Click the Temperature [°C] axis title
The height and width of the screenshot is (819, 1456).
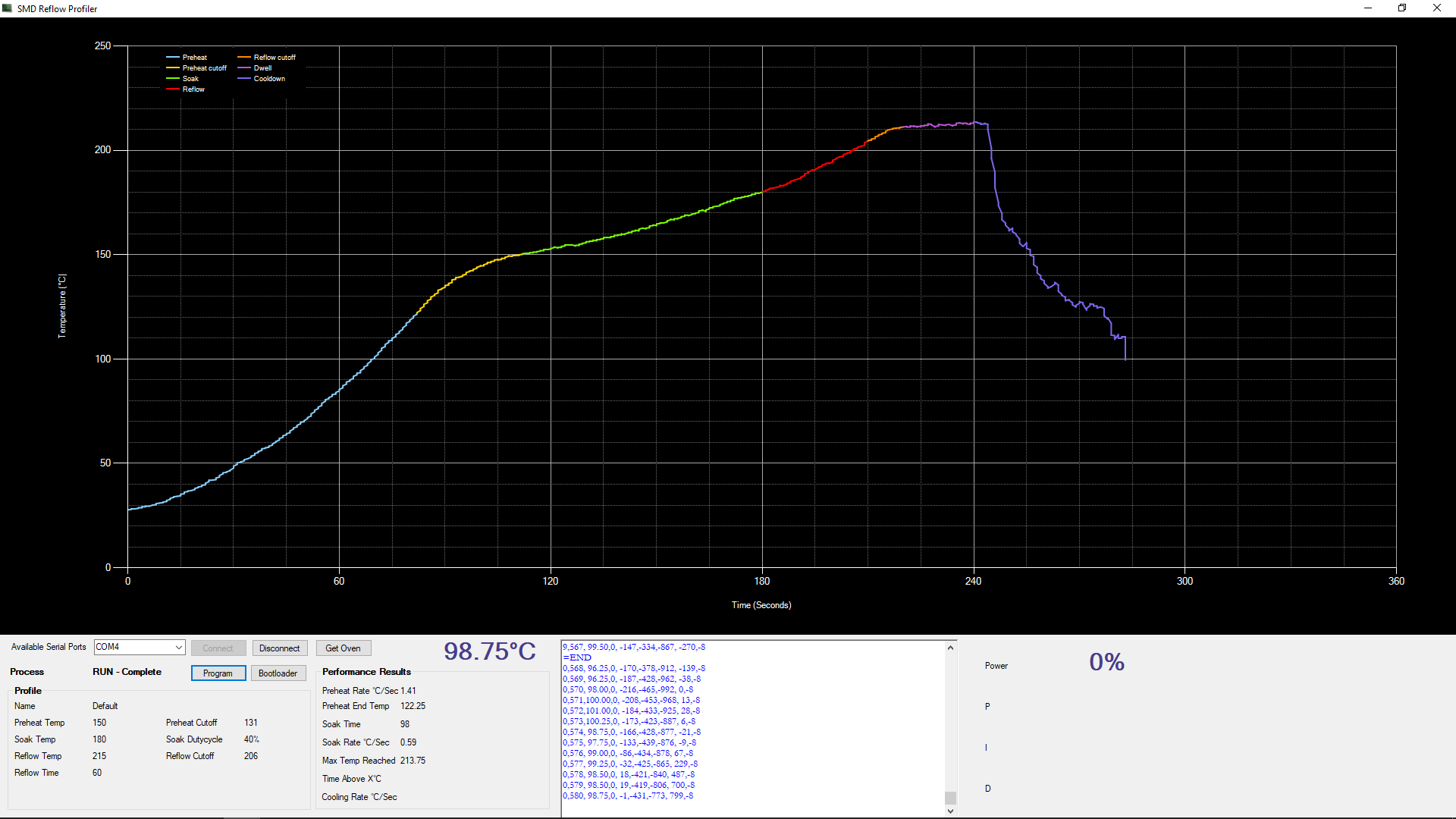click(x=62, y=306)
